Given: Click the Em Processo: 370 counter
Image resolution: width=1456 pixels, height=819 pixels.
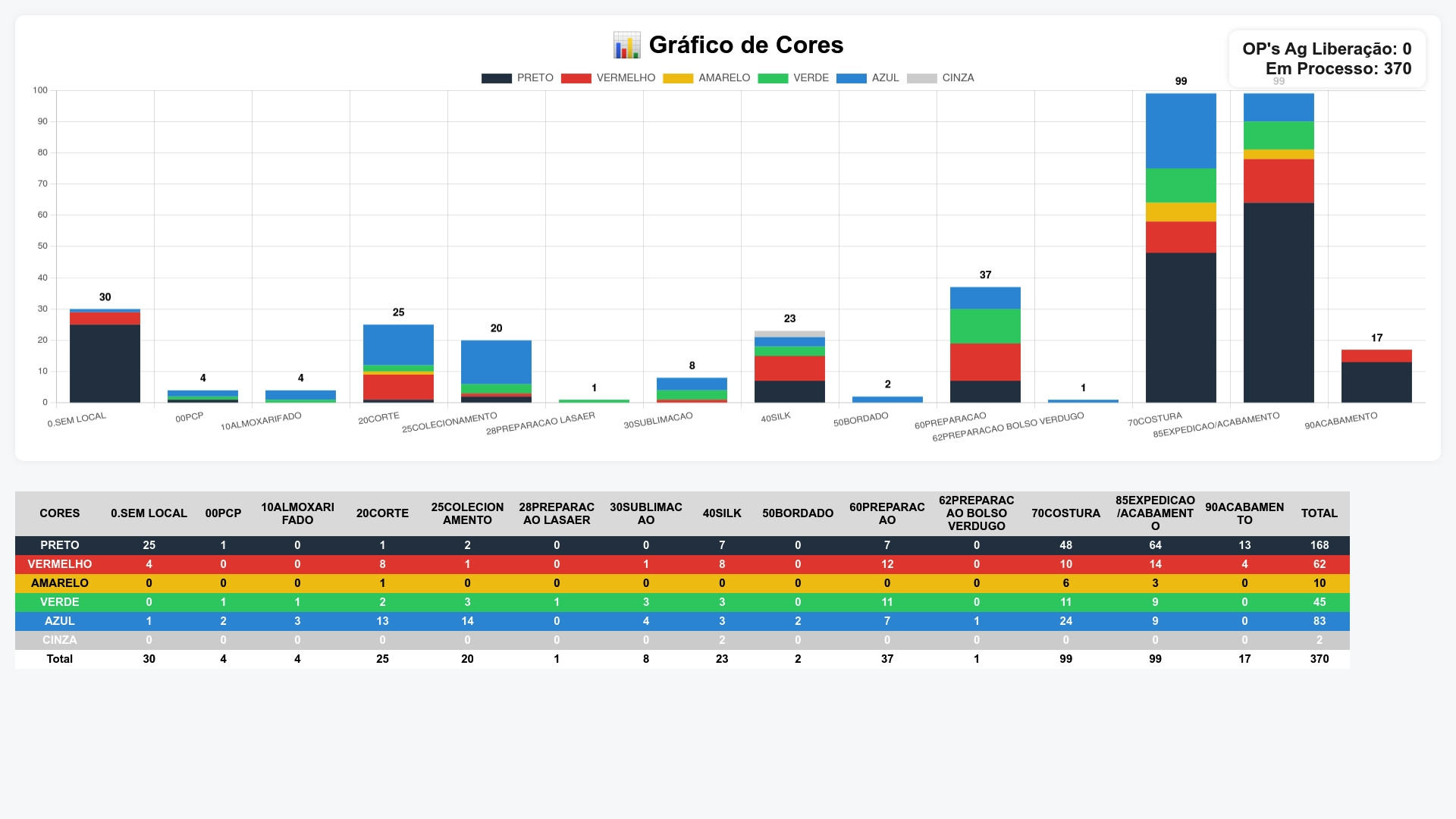Looking at the screenshot, I should (x=1338, y=69).
